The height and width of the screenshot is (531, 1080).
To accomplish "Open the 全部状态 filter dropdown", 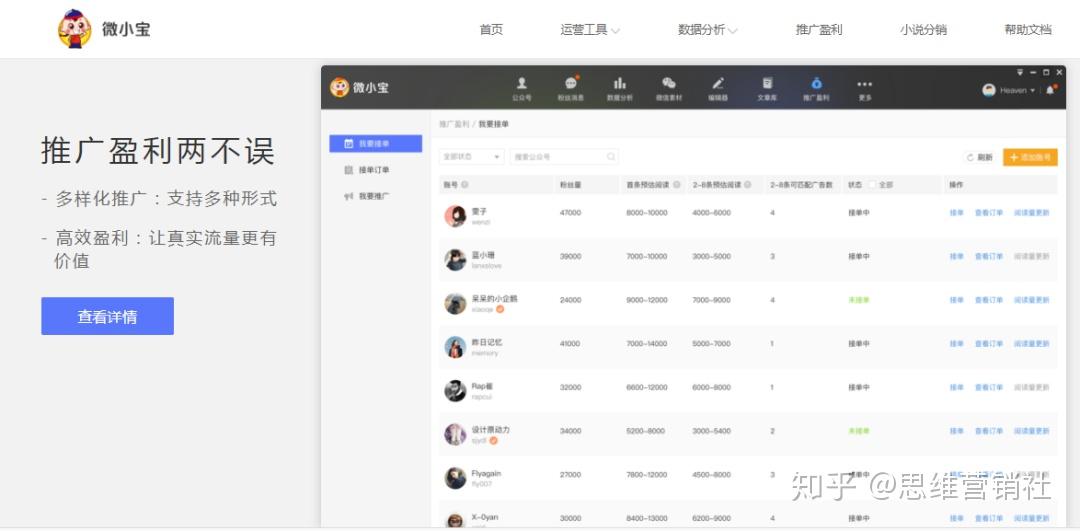I will tap(471, 157).
